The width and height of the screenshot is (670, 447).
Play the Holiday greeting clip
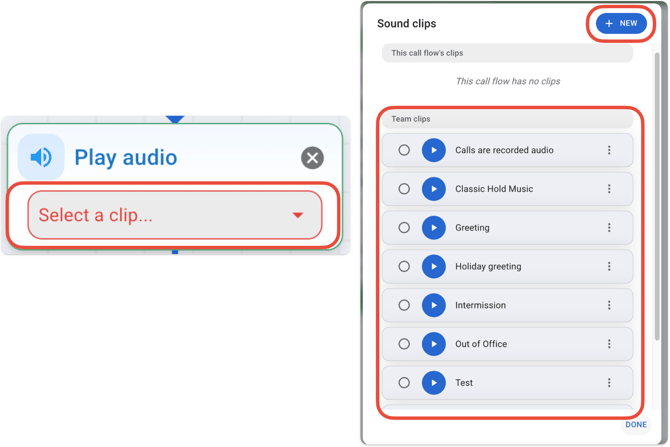(433, 267)
